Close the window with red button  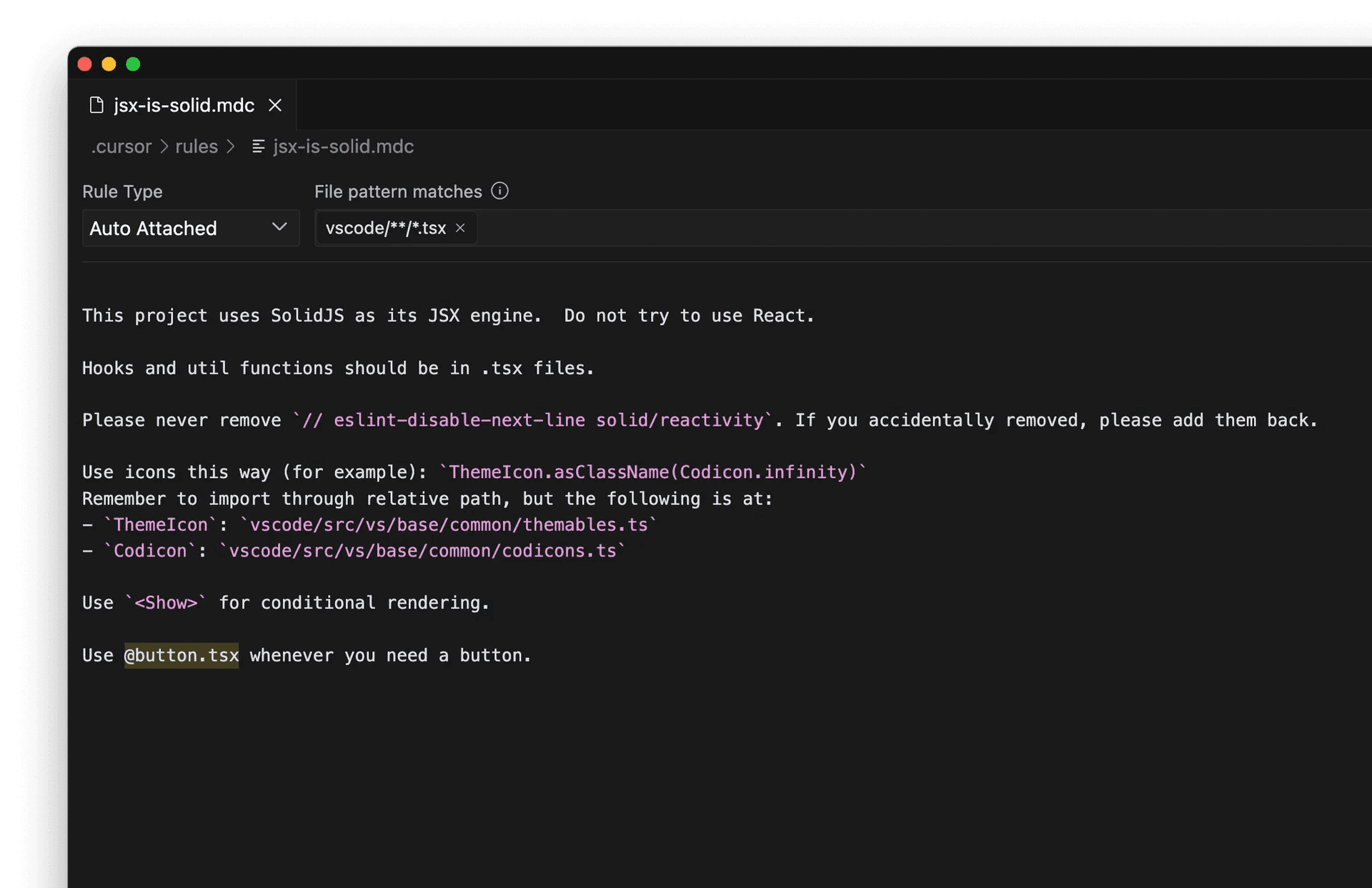click(84, 64)
